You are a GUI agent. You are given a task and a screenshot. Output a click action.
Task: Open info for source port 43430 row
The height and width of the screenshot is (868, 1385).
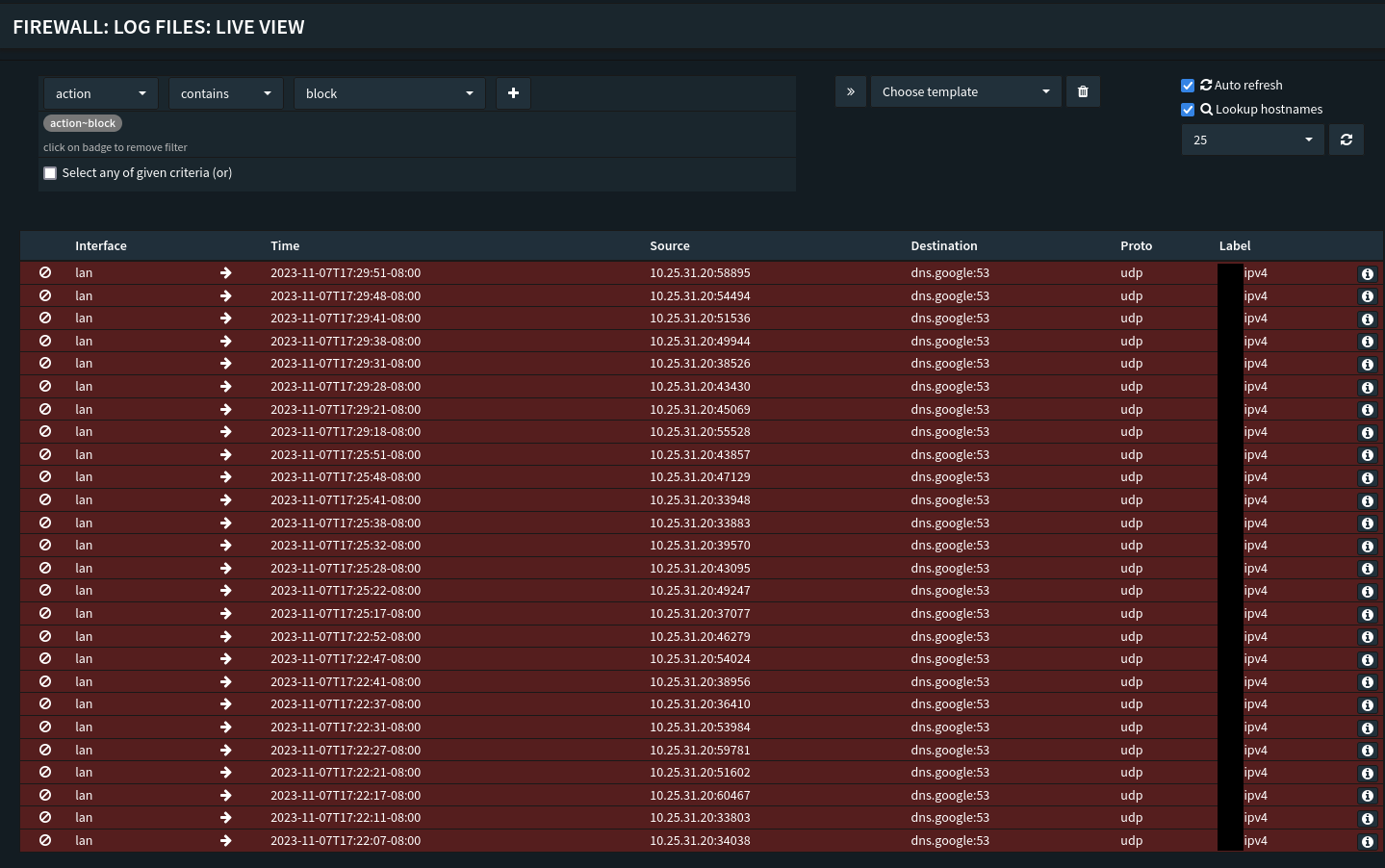point(1367,388)
